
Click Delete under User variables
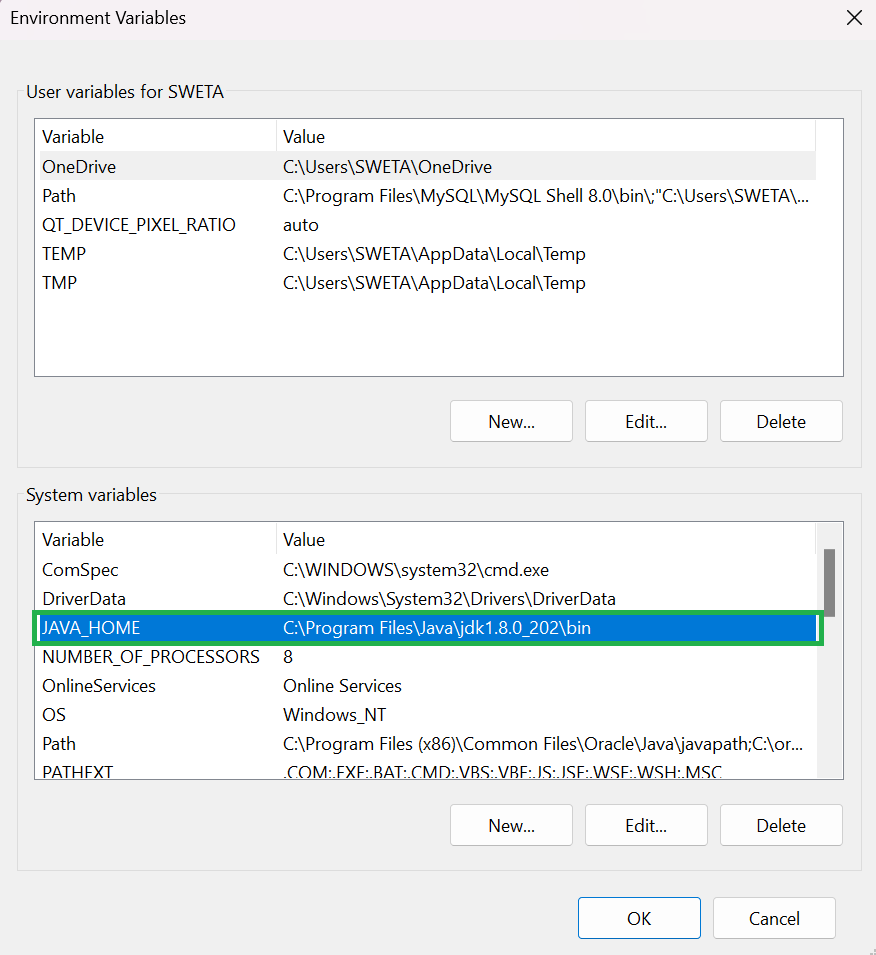pyautogui.click(x=781, y=422)
